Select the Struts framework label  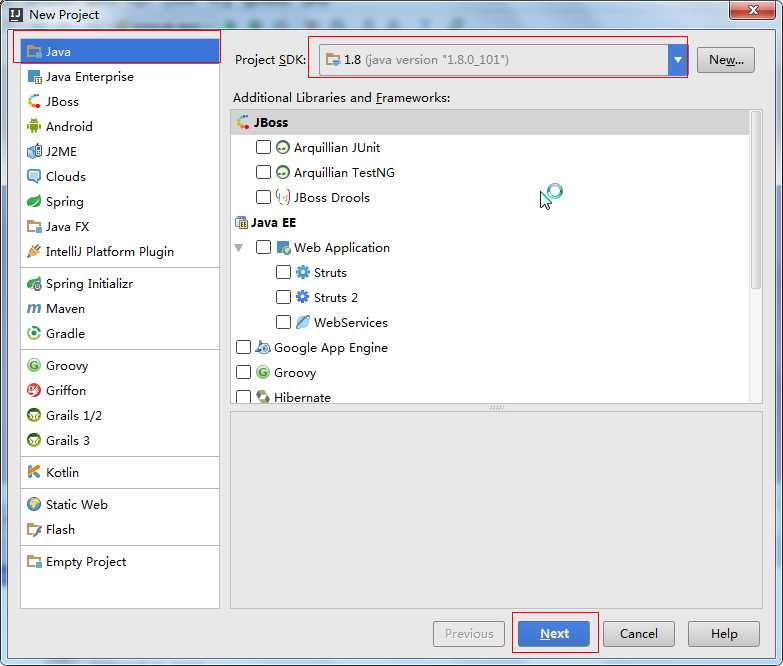click(x=330, y=273)
